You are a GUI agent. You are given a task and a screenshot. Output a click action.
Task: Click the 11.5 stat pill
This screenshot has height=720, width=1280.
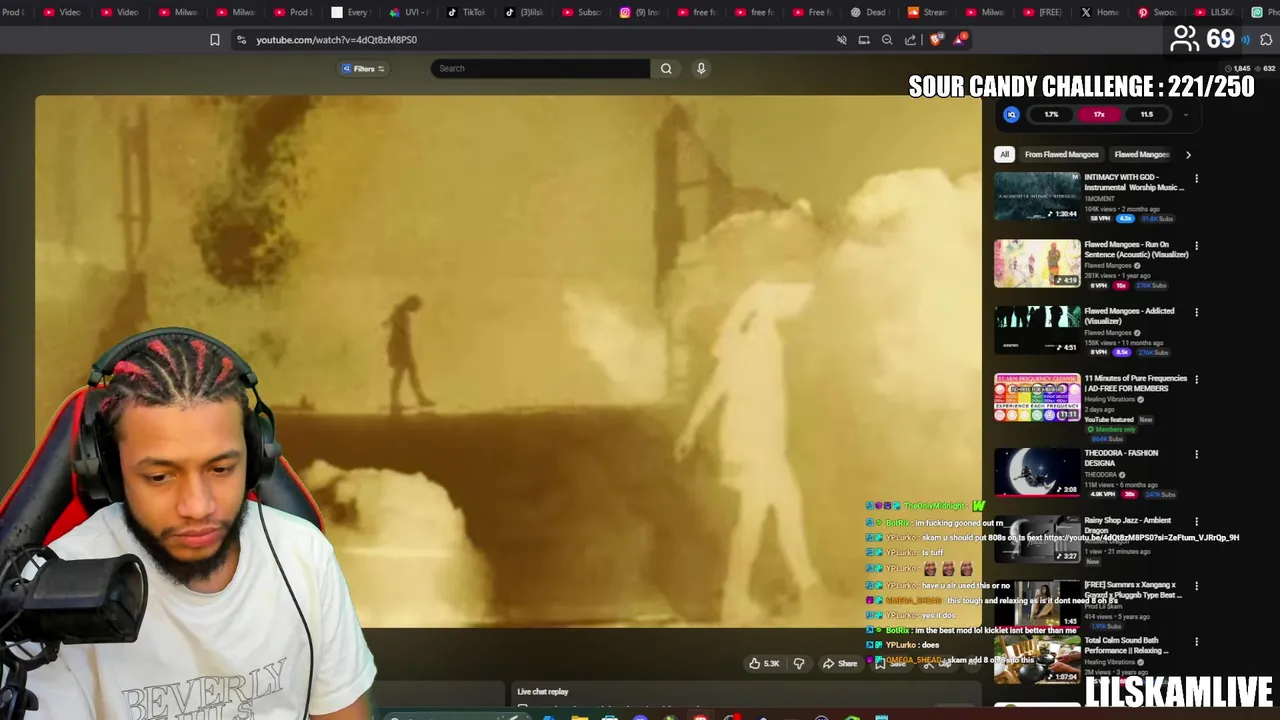pyautogui.click(x=1147, y=114)
